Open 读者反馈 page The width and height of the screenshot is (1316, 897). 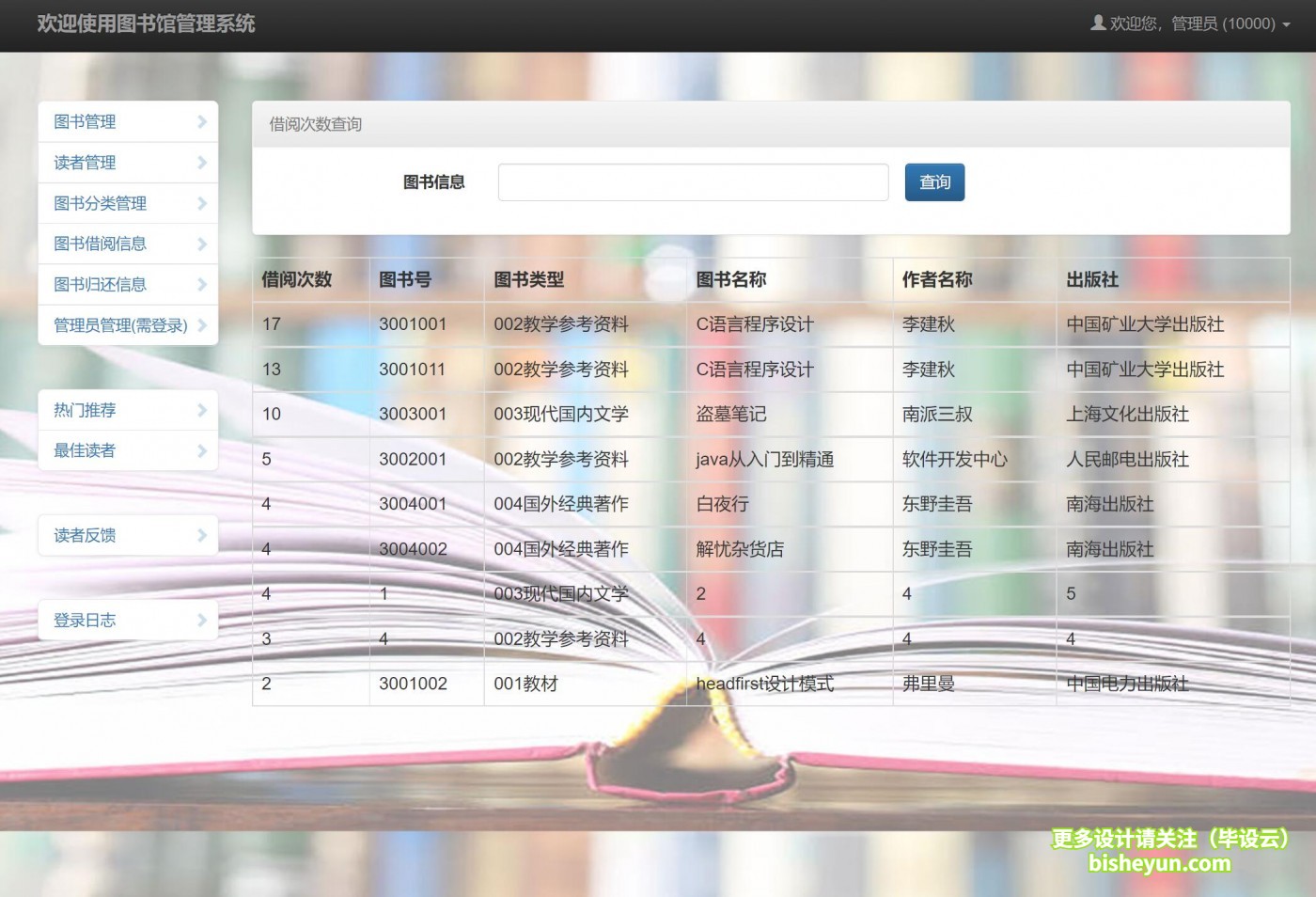click(128, 535)
